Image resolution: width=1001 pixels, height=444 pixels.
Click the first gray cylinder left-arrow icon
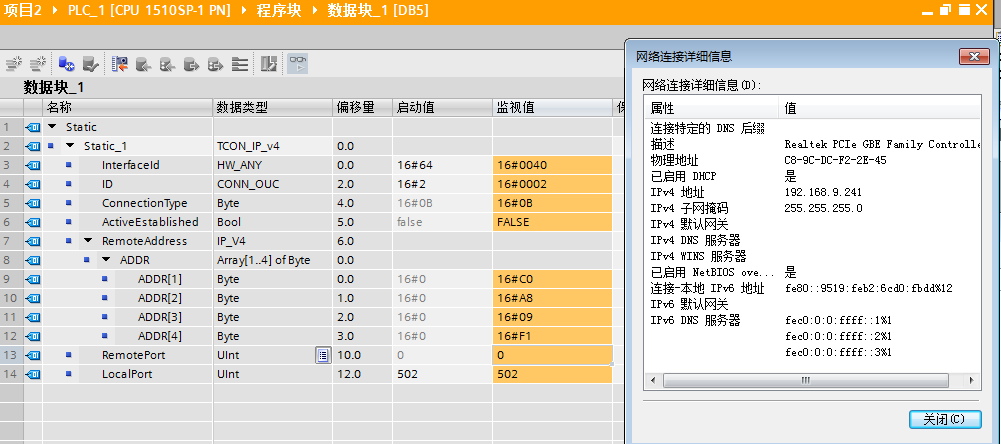143,63
